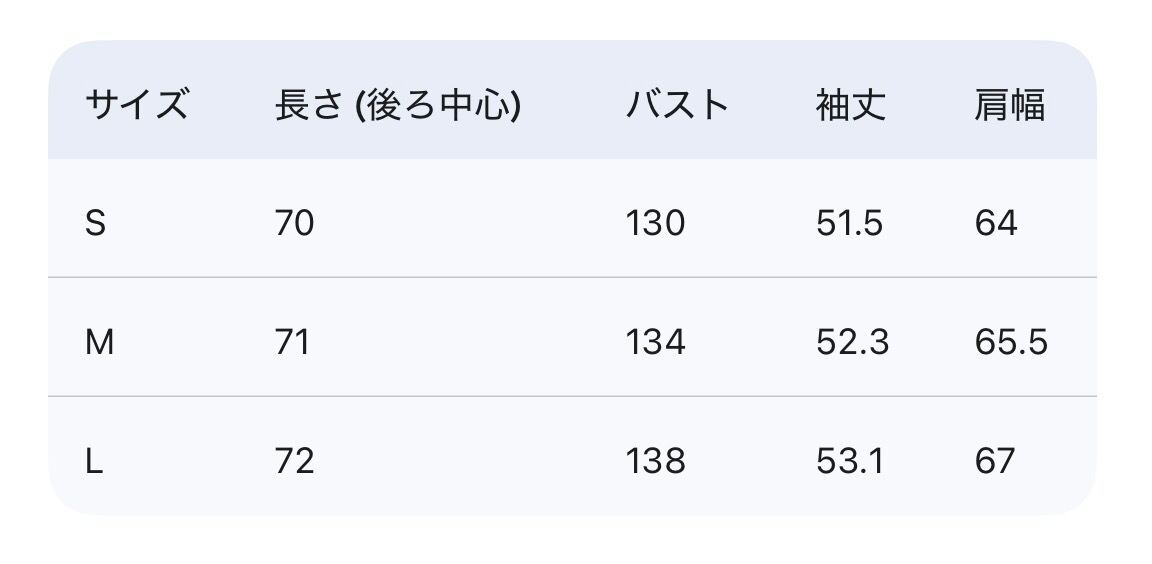Click bust measurement 134
This screenshot has width=1152, height=564.
click(655, 343)
